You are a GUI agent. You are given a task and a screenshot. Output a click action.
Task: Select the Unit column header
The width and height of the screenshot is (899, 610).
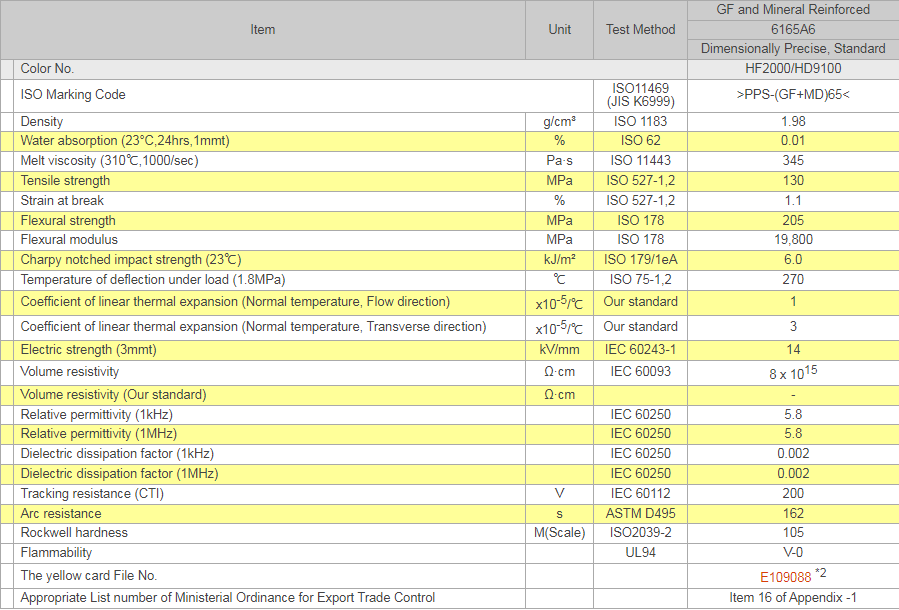click(x=559, y=30)
